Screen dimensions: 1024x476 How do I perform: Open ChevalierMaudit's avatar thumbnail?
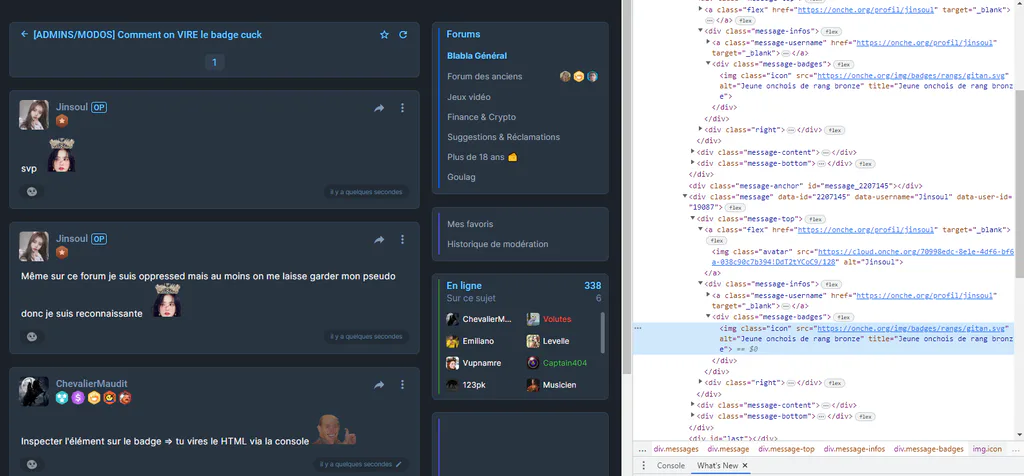click(34, 391)
